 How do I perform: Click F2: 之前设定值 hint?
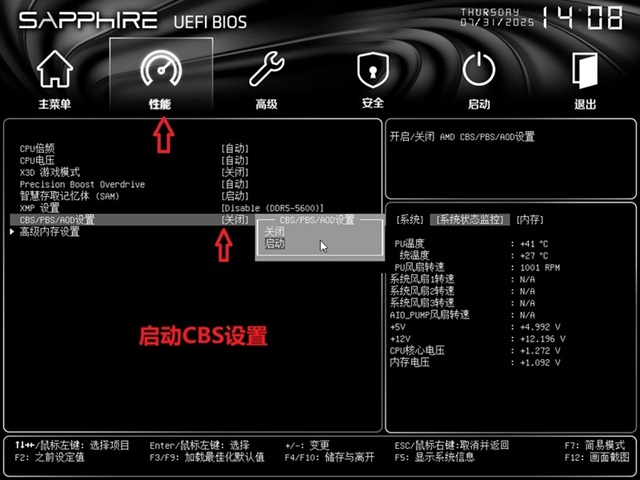(x=49, y=457)
